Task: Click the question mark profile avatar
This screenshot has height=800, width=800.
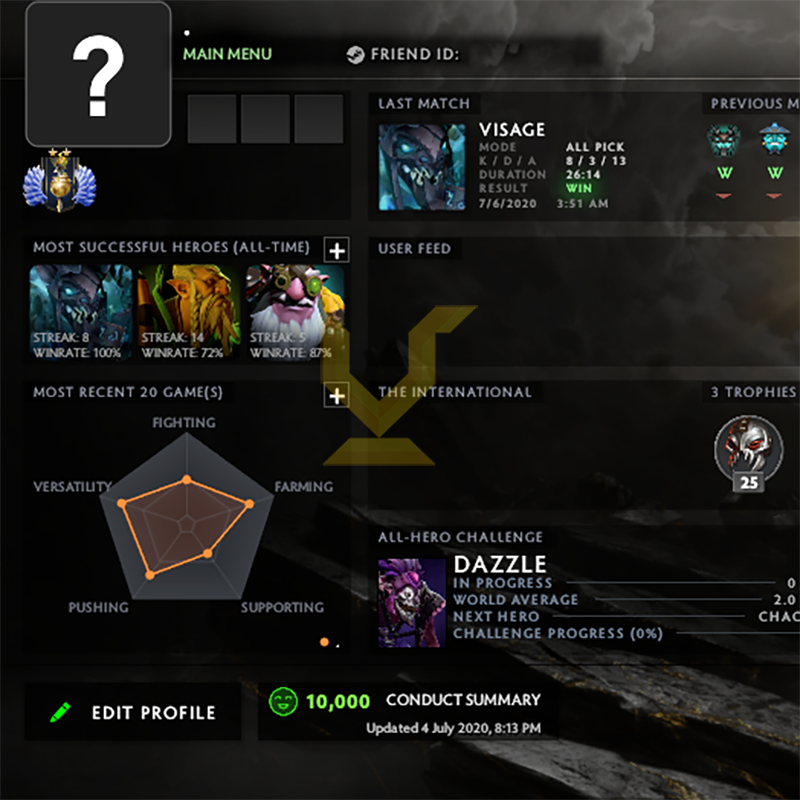Action: pos(98,74)
